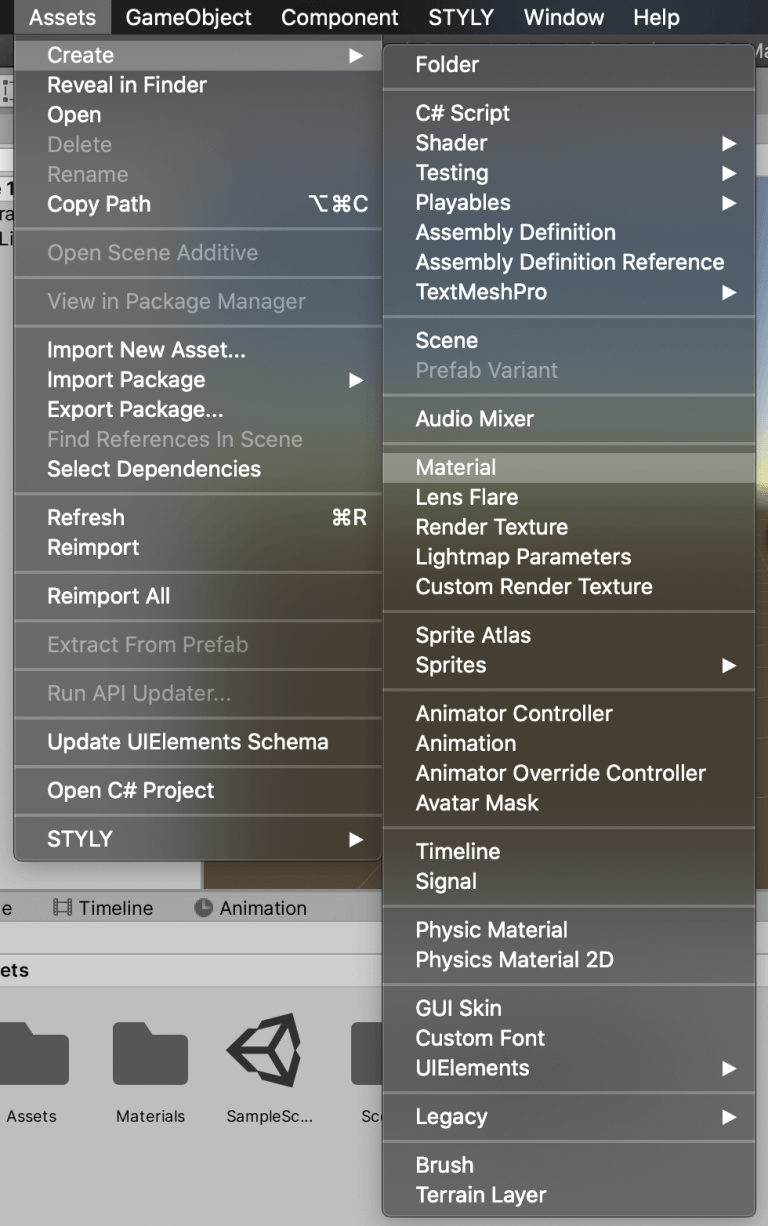Expand the Legacy submenu
The image size is (768, 1226).
449,1117
